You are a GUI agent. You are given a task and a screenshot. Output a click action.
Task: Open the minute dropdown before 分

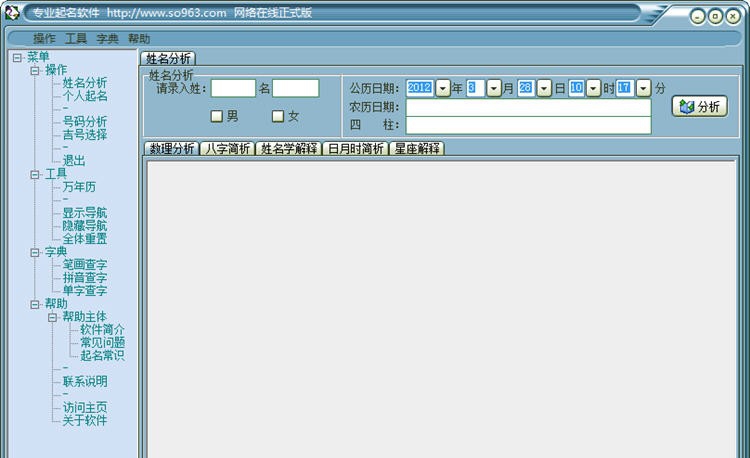pos(644,88)
